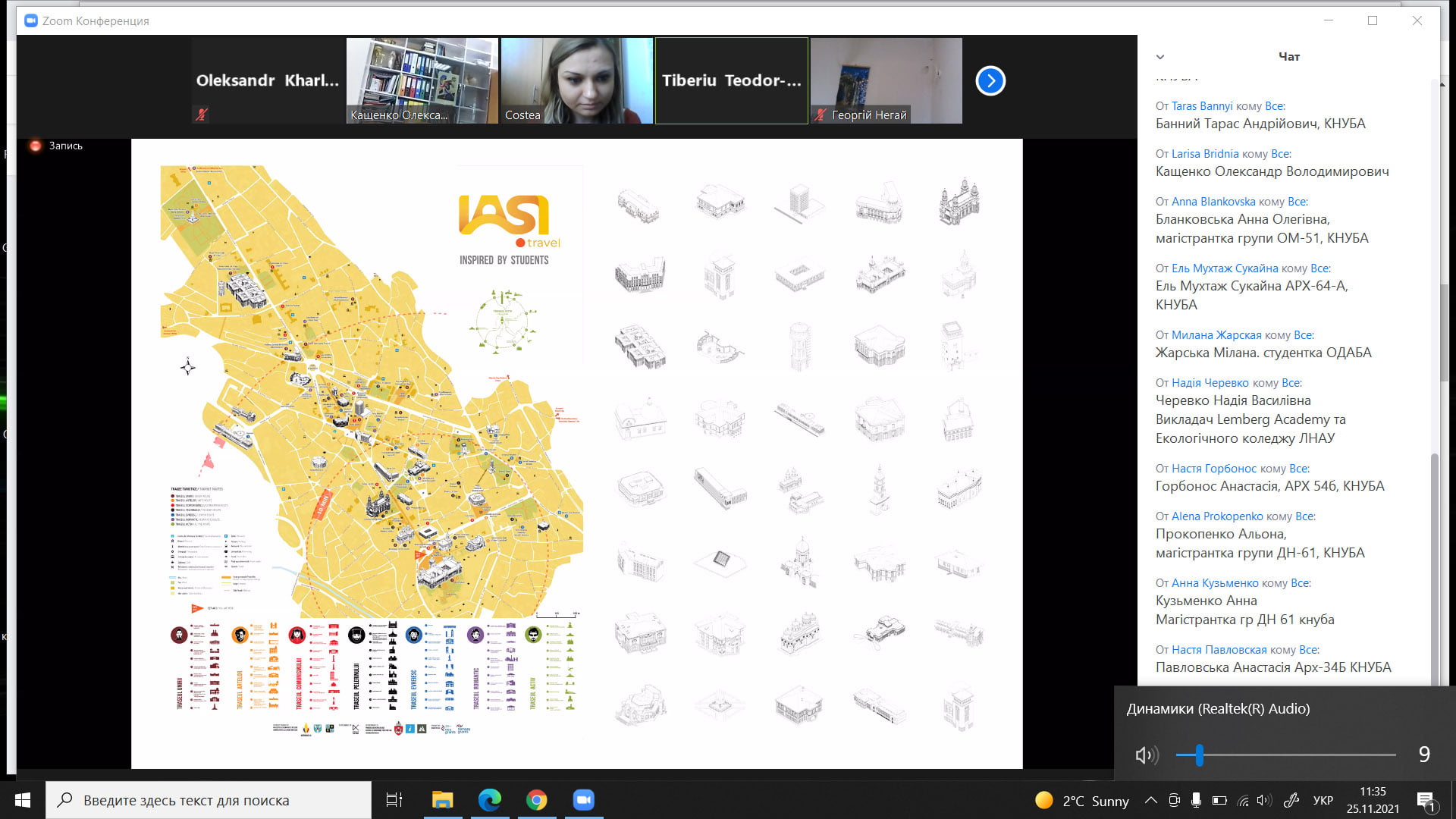Select the Costea video thumbnail
The height and width of the screenshot is (819, 1456).
[x=577, y=80]
